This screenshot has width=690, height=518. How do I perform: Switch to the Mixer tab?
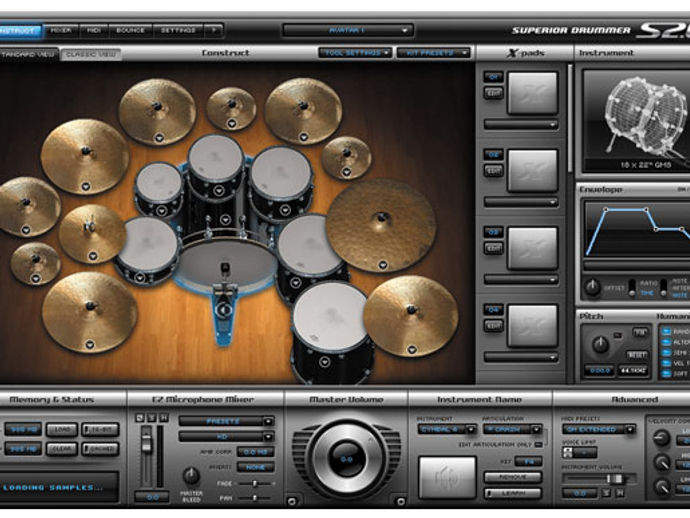click(x=61, y=30)
